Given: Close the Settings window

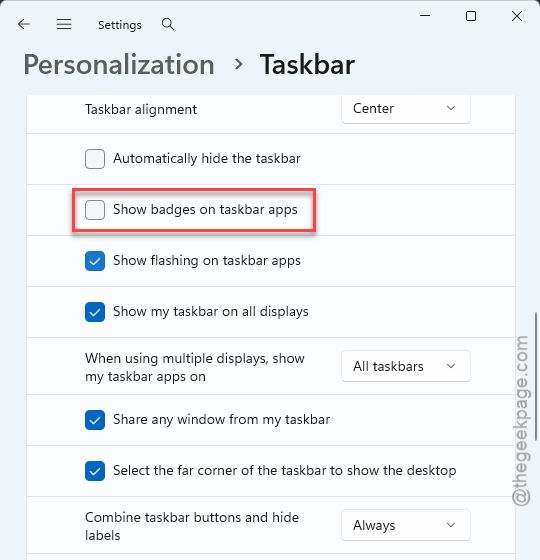Looking at the screenshot, I should click(517, 16).
